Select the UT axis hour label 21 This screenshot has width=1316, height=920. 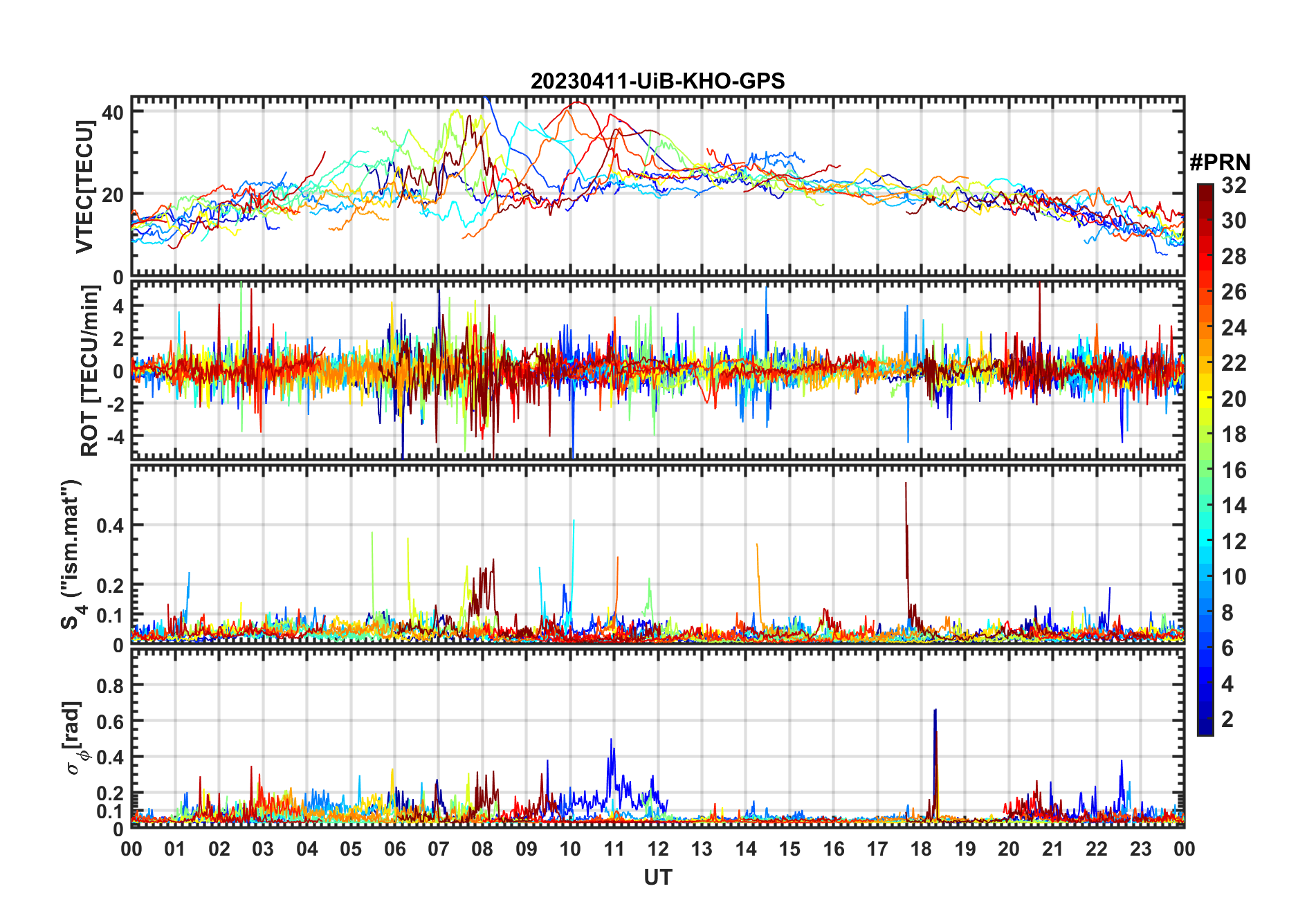tap(1052, 849)
